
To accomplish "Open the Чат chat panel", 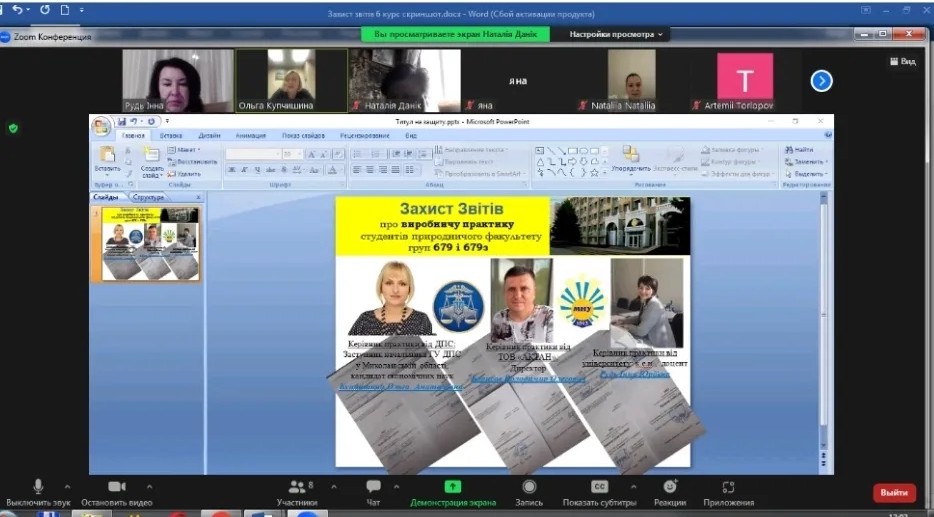I will point(373,488).
